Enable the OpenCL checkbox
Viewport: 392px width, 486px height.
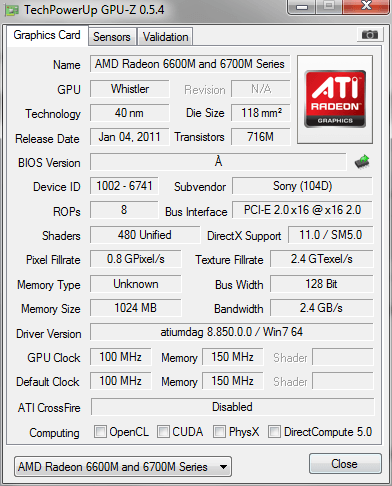(x=100, y=432)
